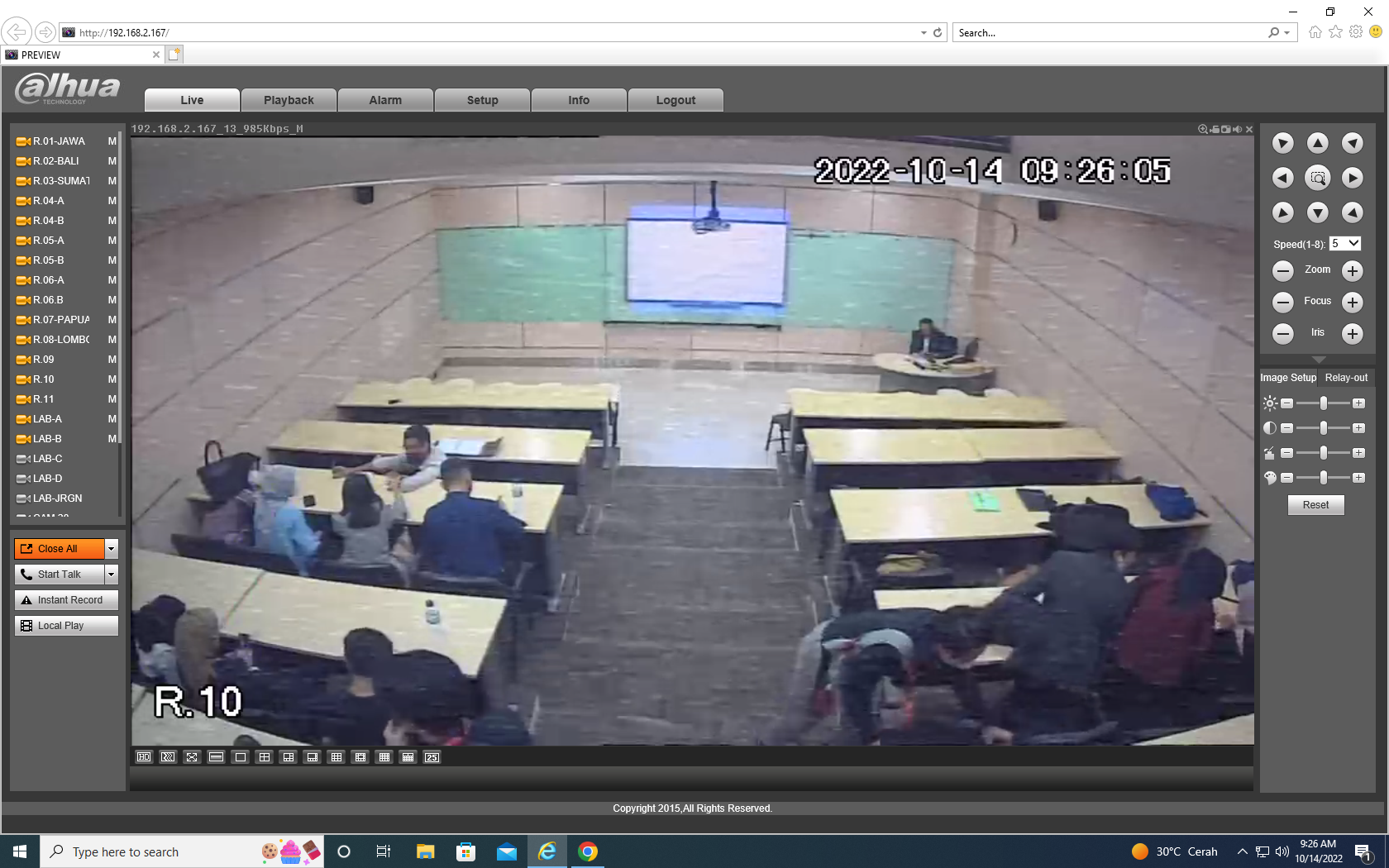1389x868 pixels.
Task: Open the Info tab
Action: (579, 100)
